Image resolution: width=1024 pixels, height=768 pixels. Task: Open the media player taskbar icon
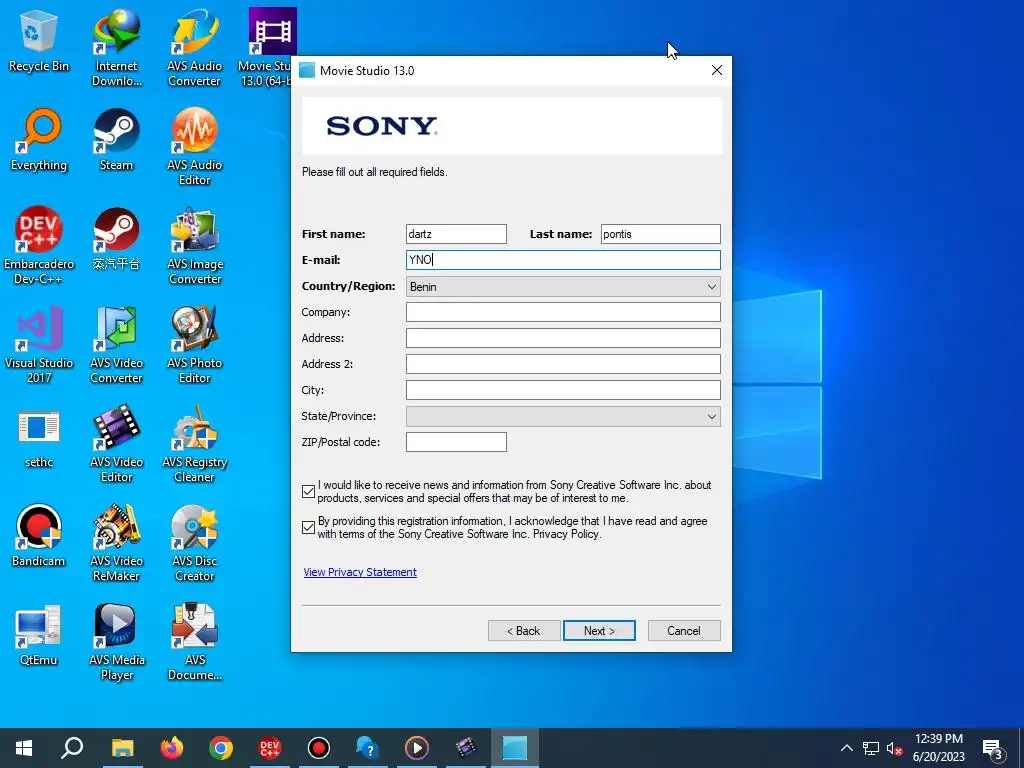[417, 748]
